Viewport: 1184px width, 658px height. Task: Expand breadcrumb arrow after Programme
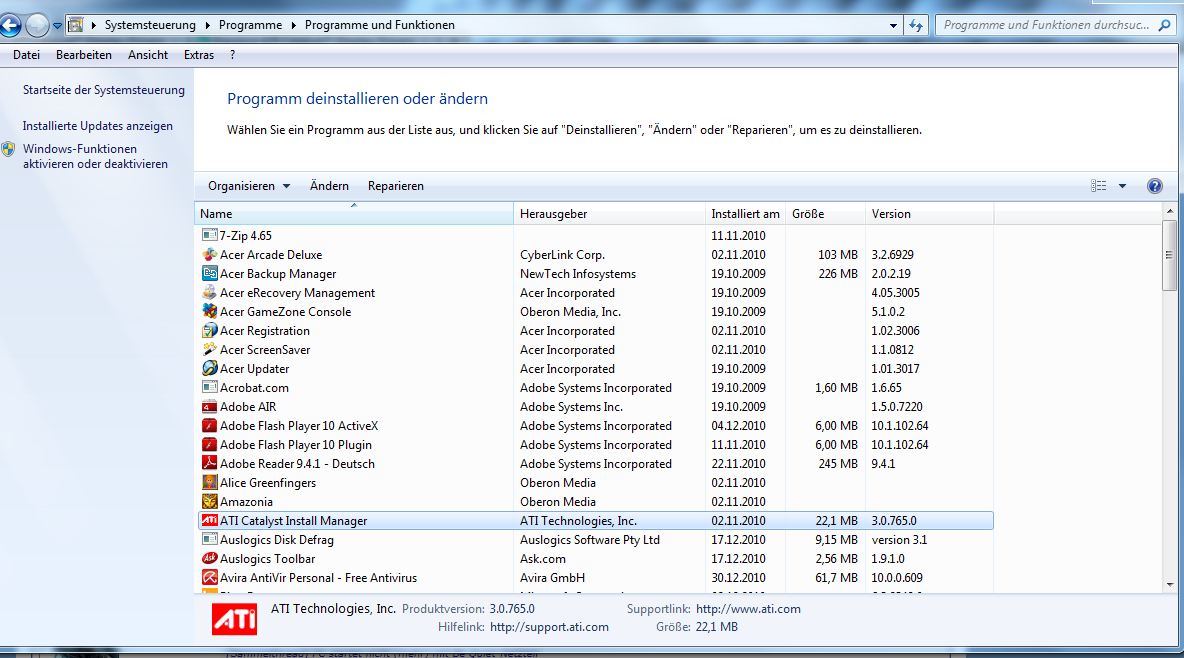[x=293, y=25]
